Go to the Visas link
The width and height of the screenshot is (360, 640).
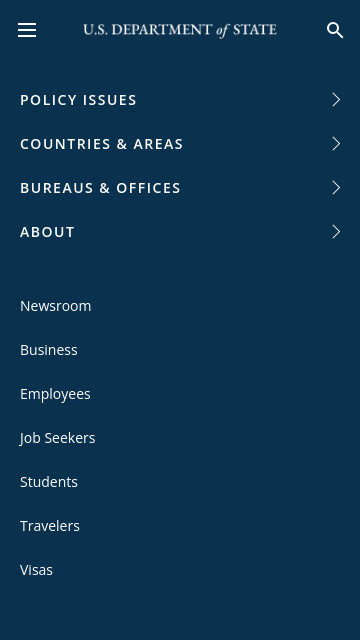[x=36, y=570]
